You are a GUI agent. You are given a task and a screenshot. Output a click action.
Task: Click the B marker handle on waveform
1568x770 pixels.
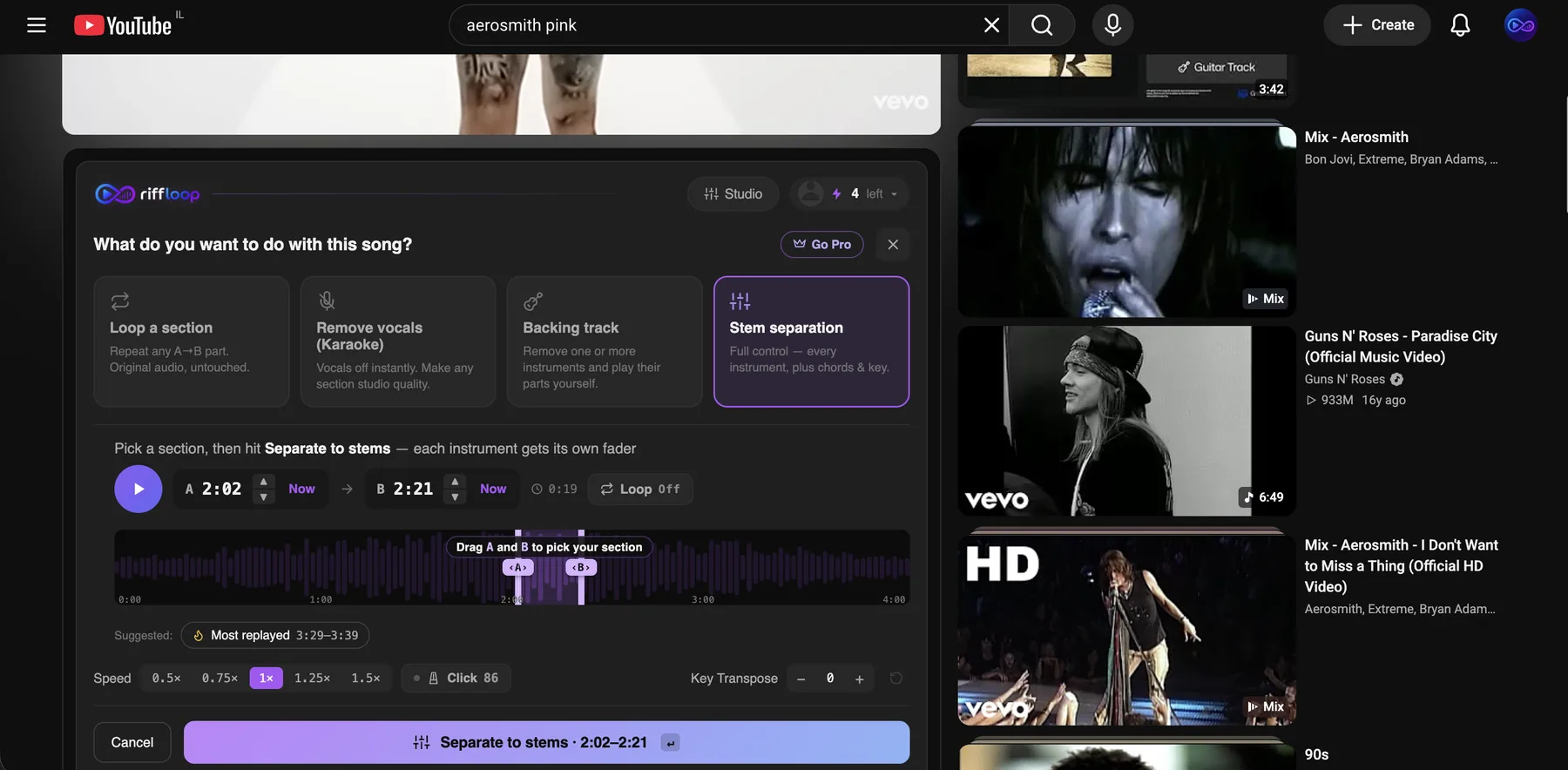coord(581,567)
